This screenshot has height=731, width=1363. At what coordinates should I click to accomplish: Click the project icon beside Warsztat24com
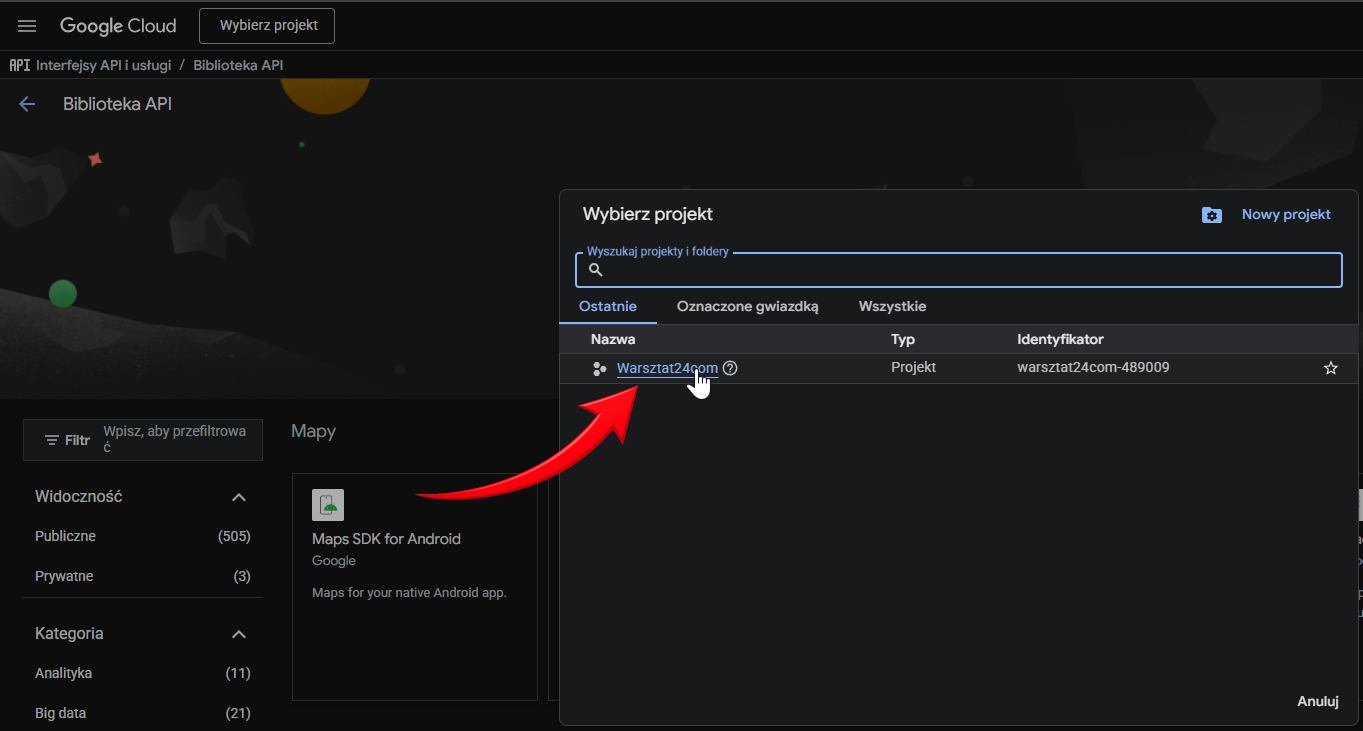click(599, 368)
